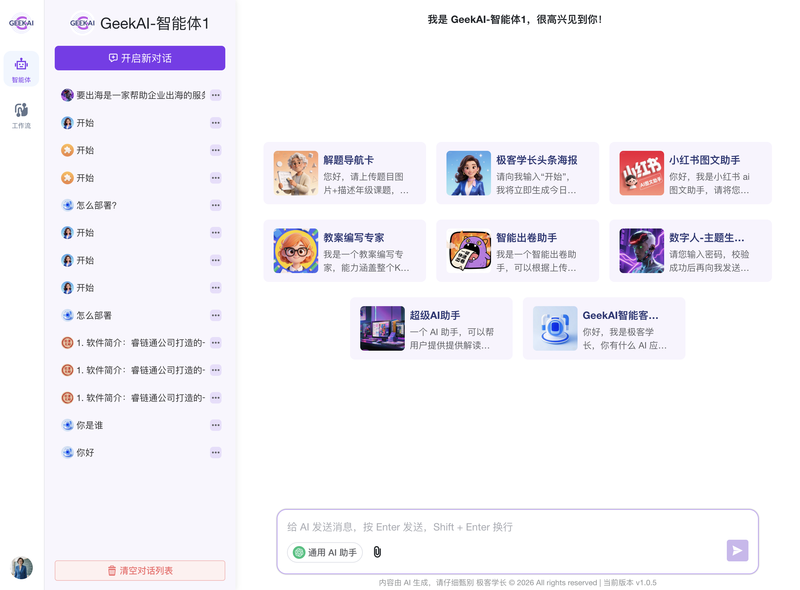Click the avatar beside 要出海 conversation
Screen dimensions: 800x590
tap(67, 95)
